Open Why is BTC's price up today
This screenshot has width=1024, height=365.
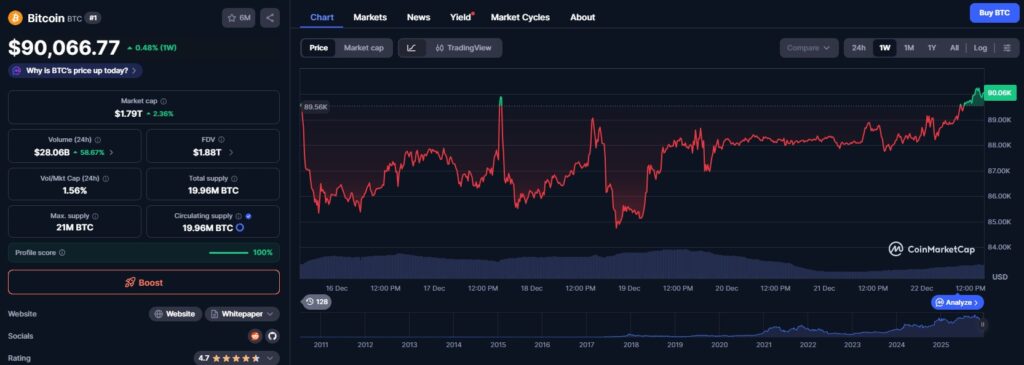pos(75,71)
